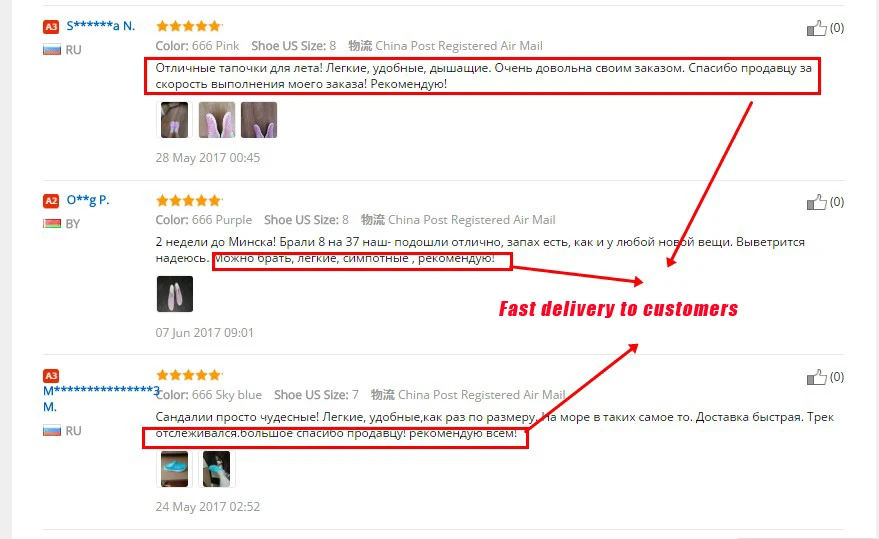Click the Belarus flag under O**g P.
879x539 pixels.
point(52,224)
